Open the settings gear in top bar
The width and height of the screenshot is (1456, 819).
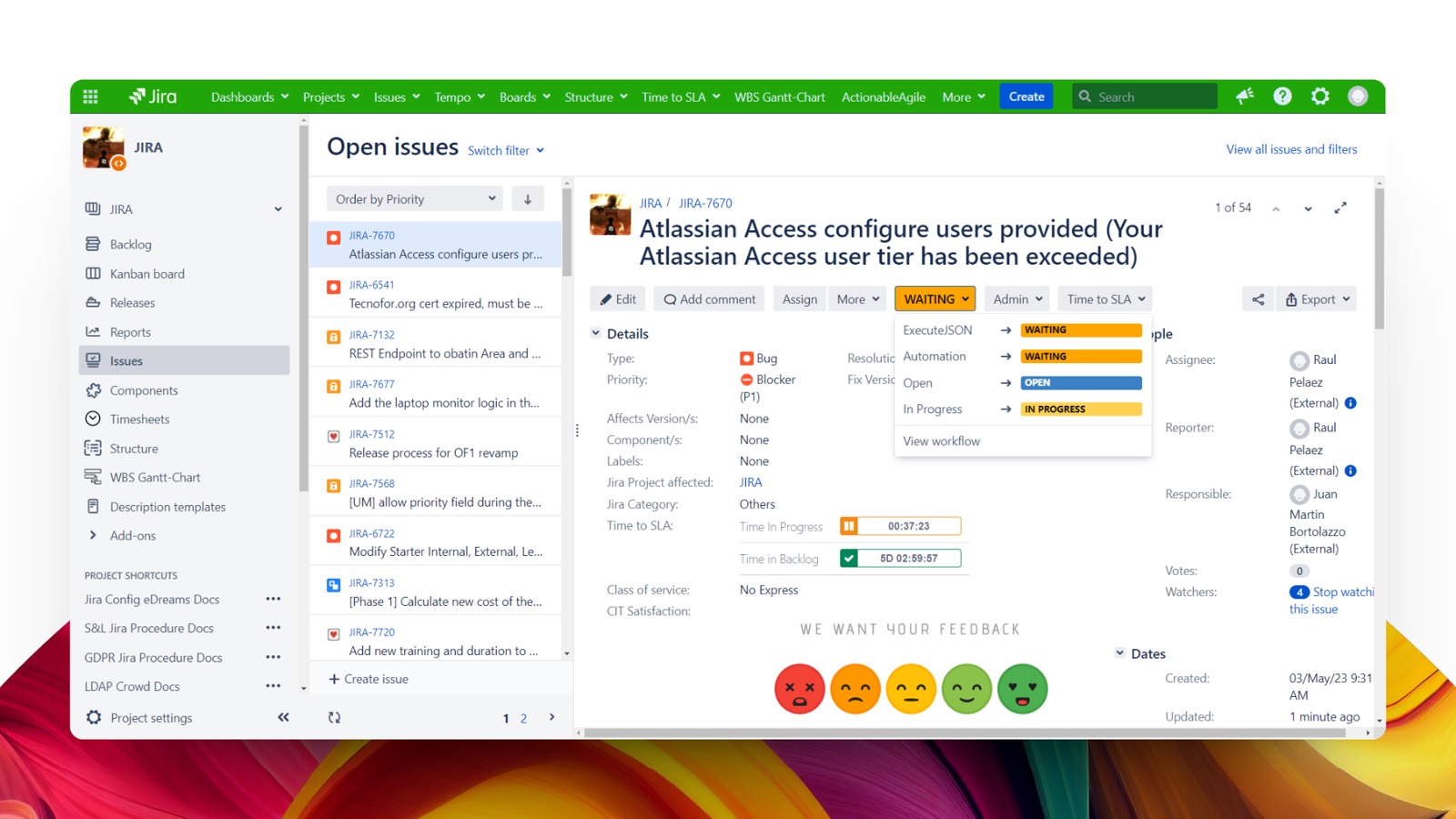point(1320,96)
